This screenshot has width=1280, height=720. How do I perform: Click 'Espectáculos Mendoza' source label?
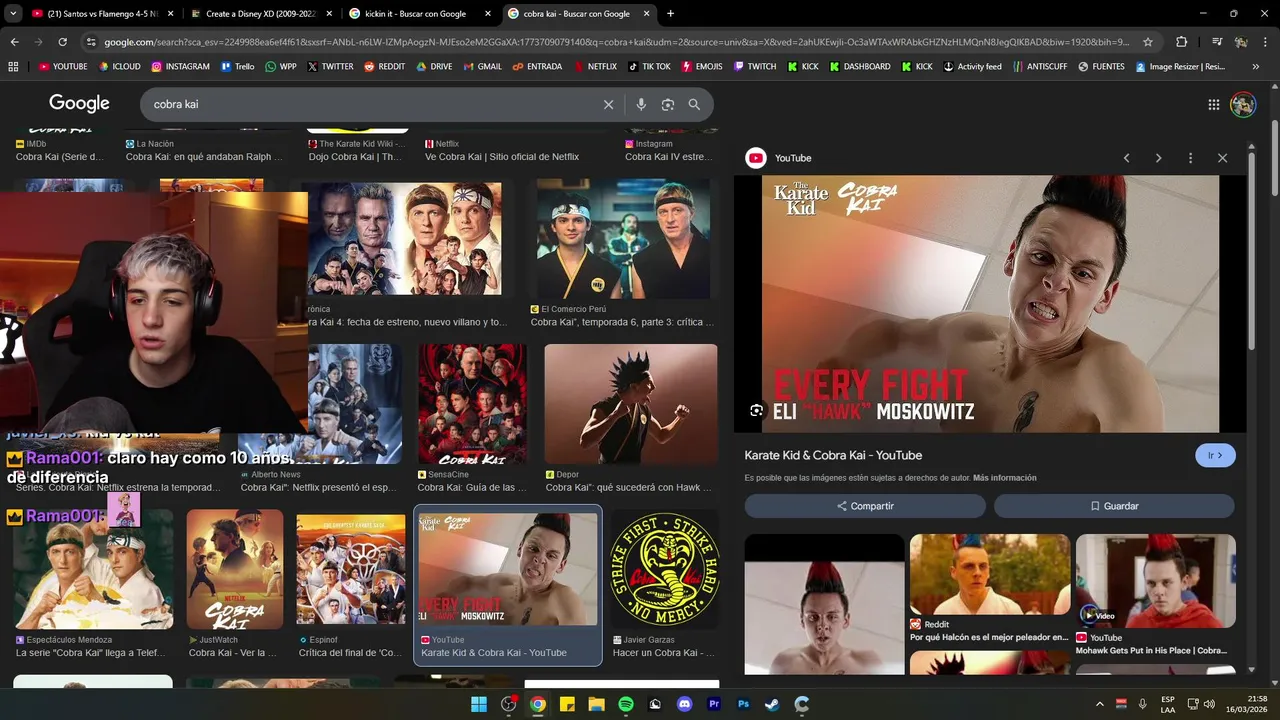point(69,640)
